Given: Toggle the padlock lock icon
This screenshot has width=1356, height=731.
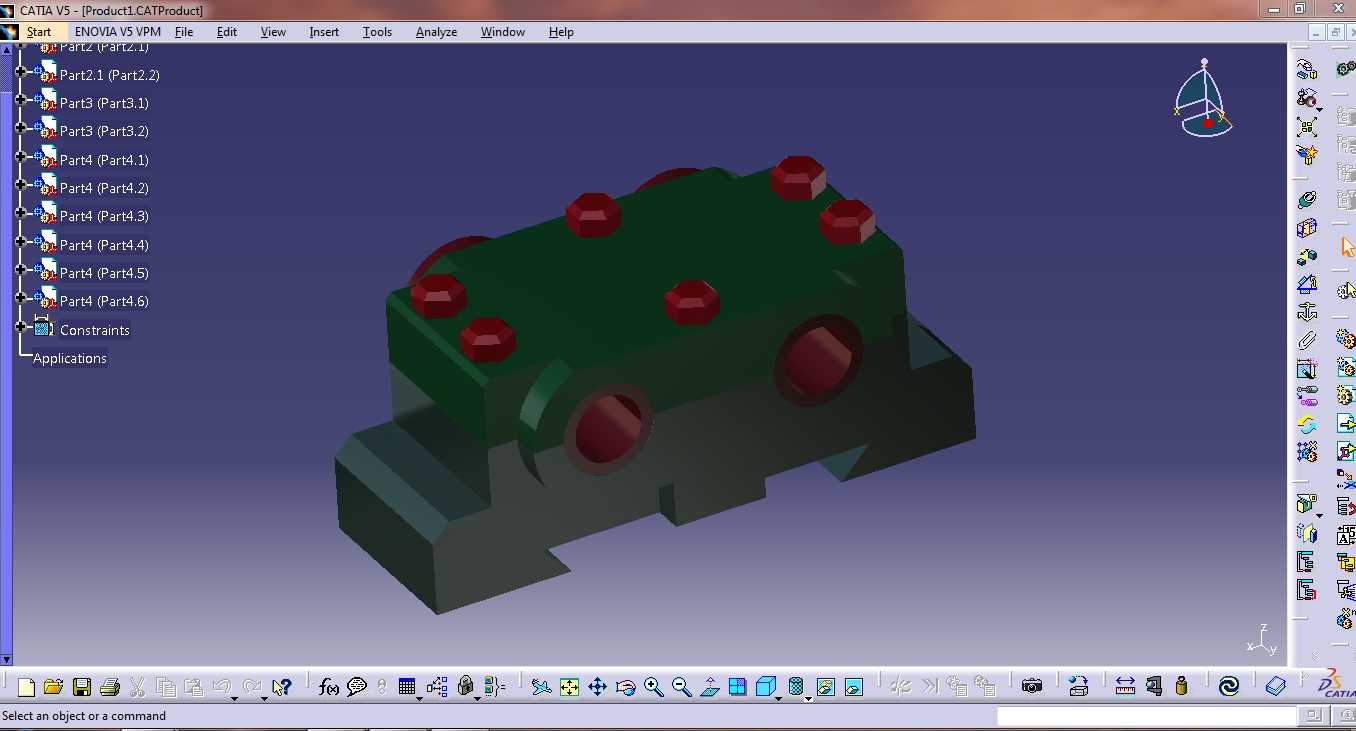Looking at the screenshot, I should pyautogui.click(x=465, y=687).
